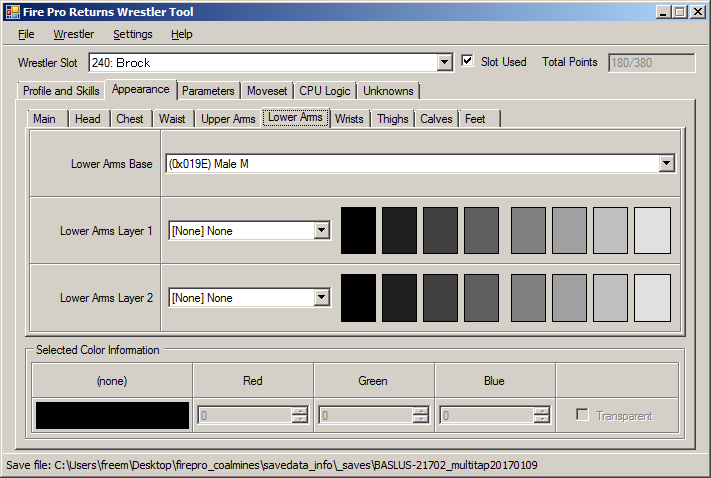Choose the black swatch in Layer 2
Screen dimensions: 711x478
click(x=358, y=298)
